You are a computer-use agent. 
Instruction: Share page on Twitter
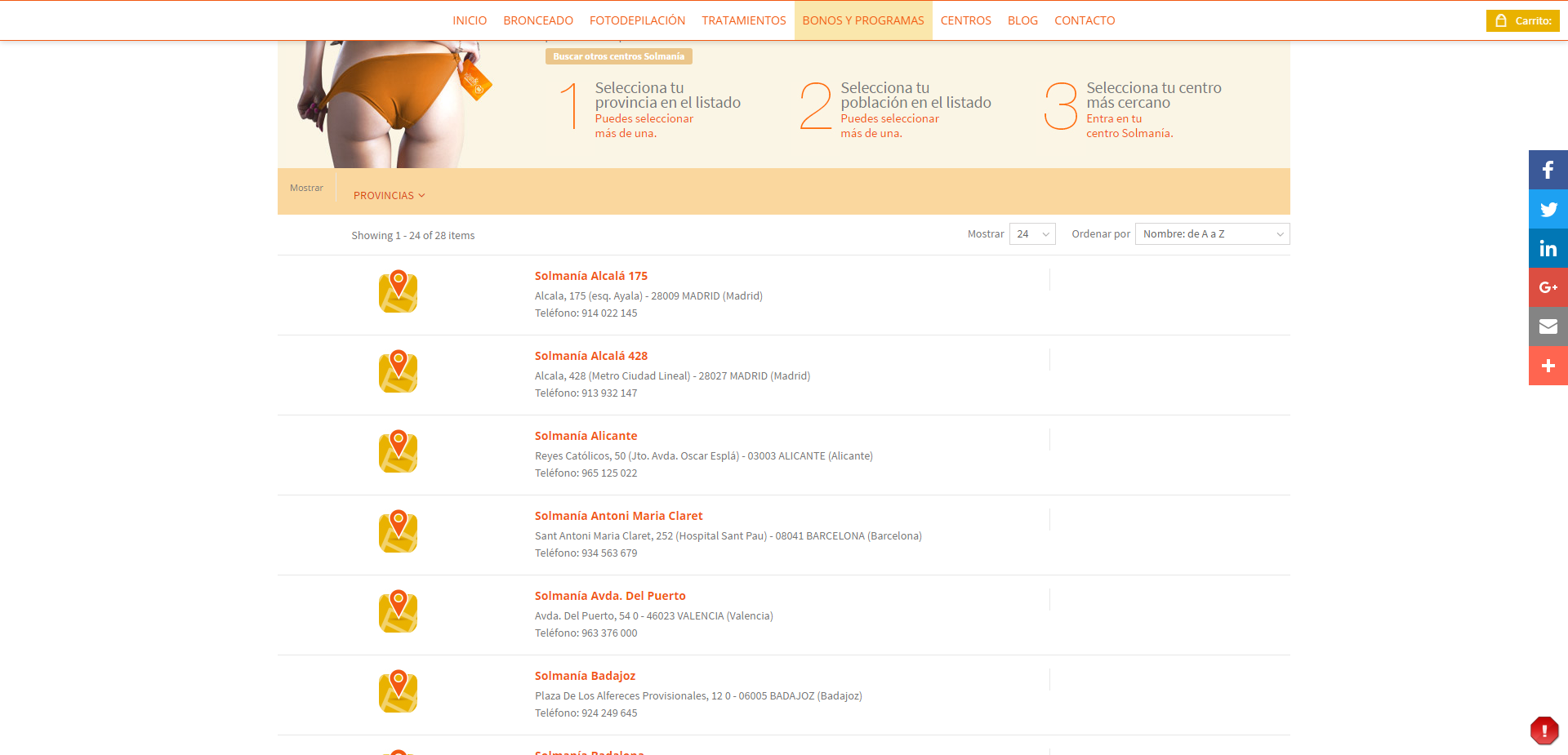coord(1548,209)
